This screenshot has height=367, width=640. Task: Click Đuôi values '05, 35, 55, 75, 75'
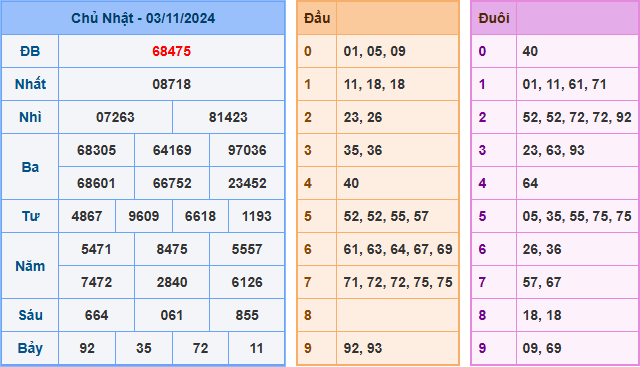[x=577, y=216]
